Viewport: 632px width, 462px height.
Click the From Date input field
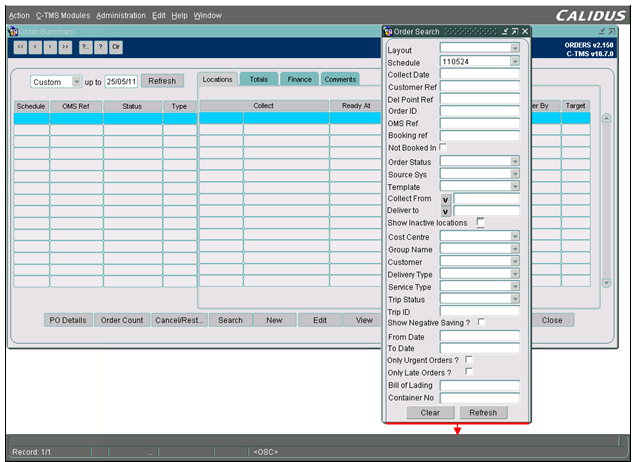(x=480, y=336)
